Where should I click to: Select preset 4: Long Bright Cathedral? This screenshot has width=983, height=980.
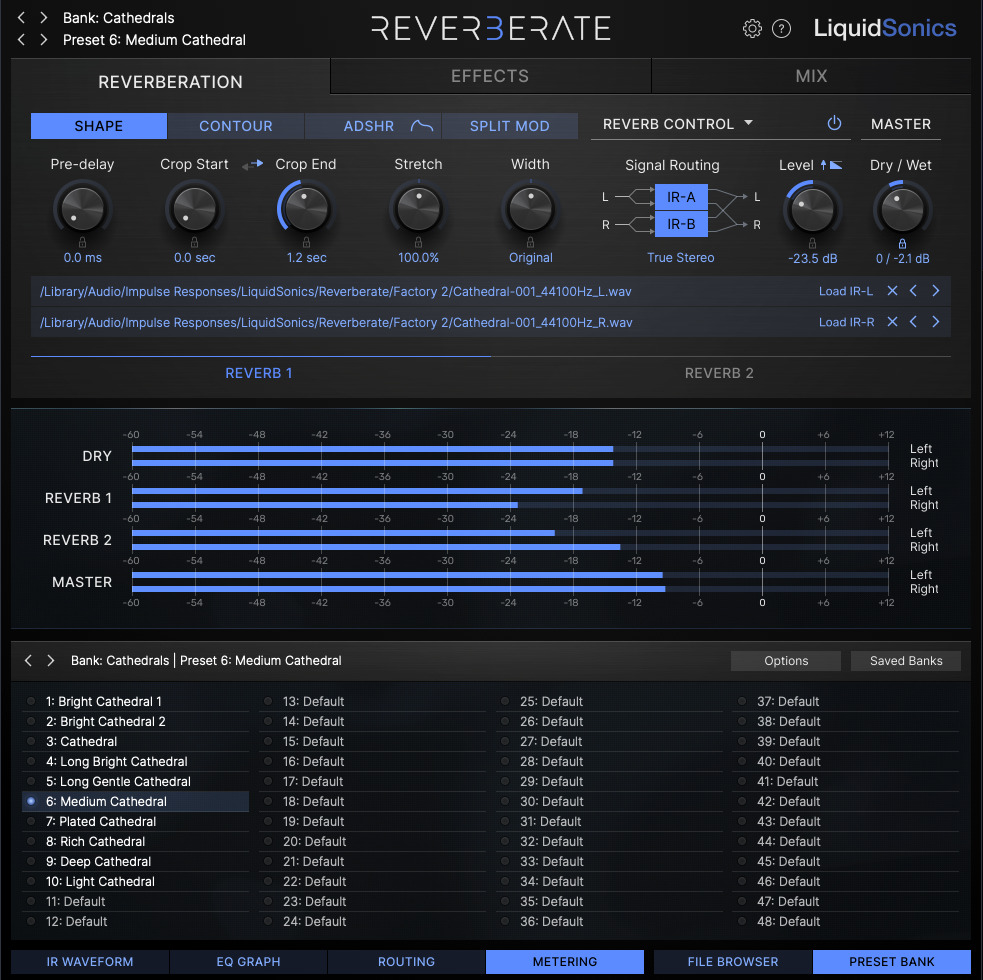tap(135, 761)
